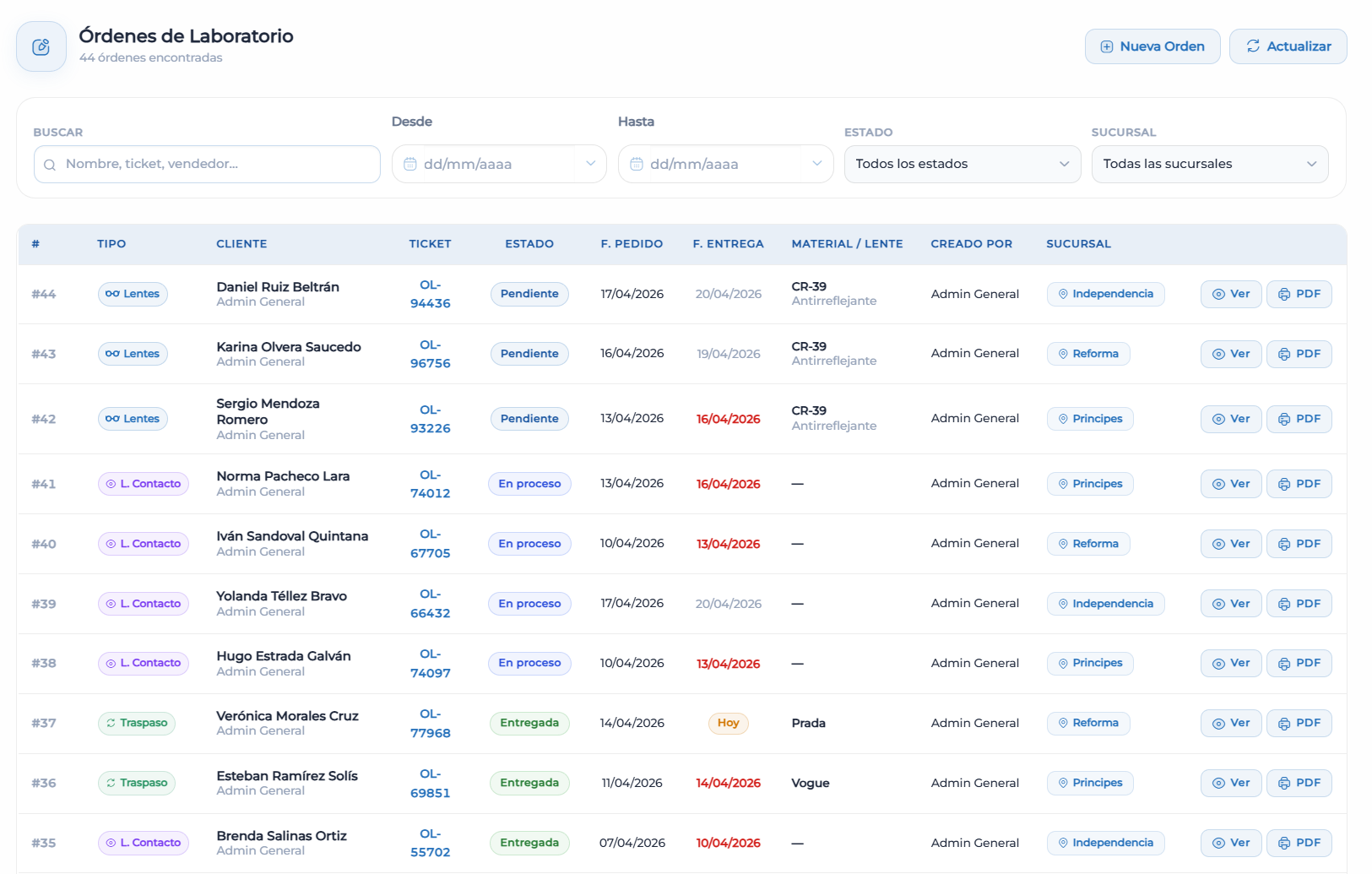Image resolution: width=1372 pixels, height=874 pixels.
Task: Click the calendar icon in Hasta field
Action: (x=637, y=165)
